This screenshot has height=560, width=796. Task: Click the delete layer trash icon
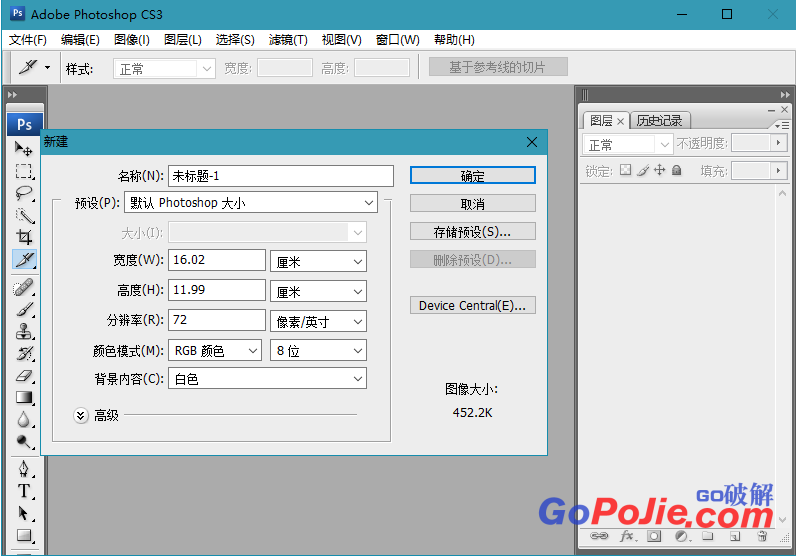click(x=761, y=536)
